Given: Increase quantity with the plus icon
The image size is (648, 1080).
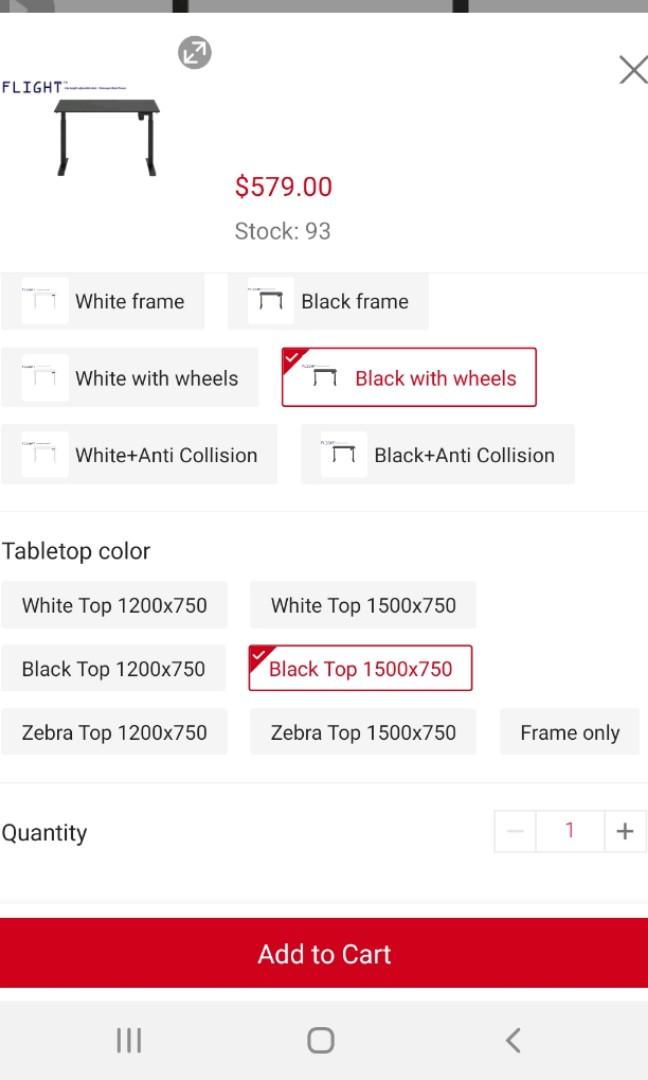Looking at the screenshot, I should click(625, 831).
